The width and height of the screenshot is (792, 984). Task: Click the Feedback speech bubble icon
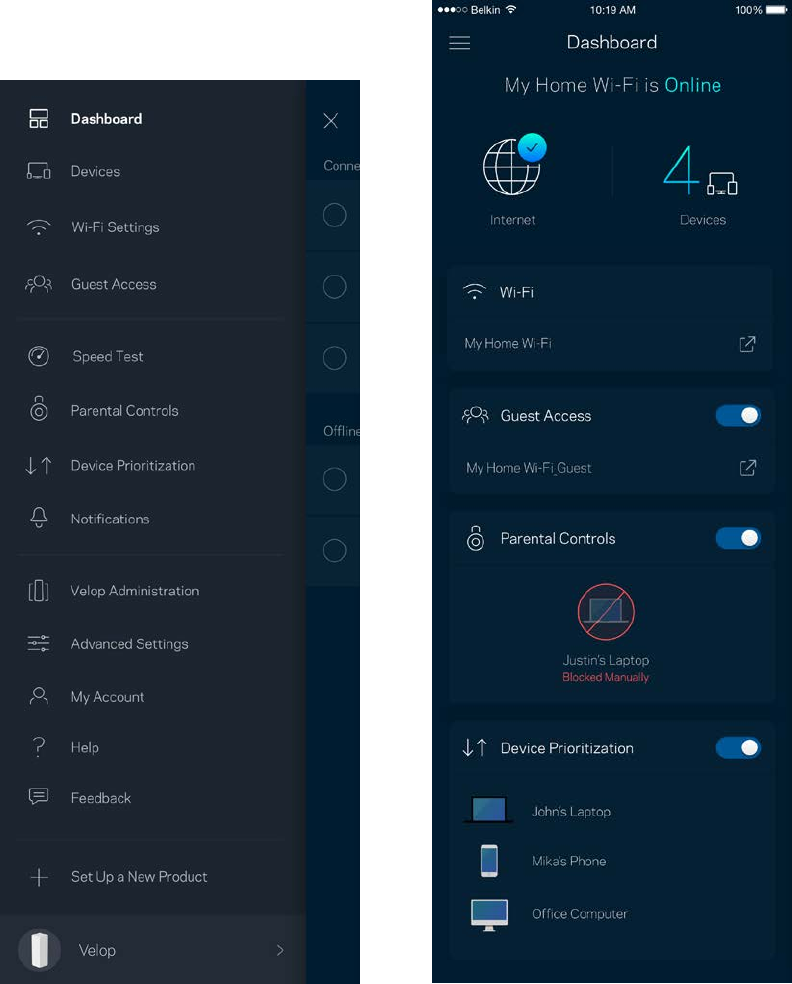click(x=39, y=796)
